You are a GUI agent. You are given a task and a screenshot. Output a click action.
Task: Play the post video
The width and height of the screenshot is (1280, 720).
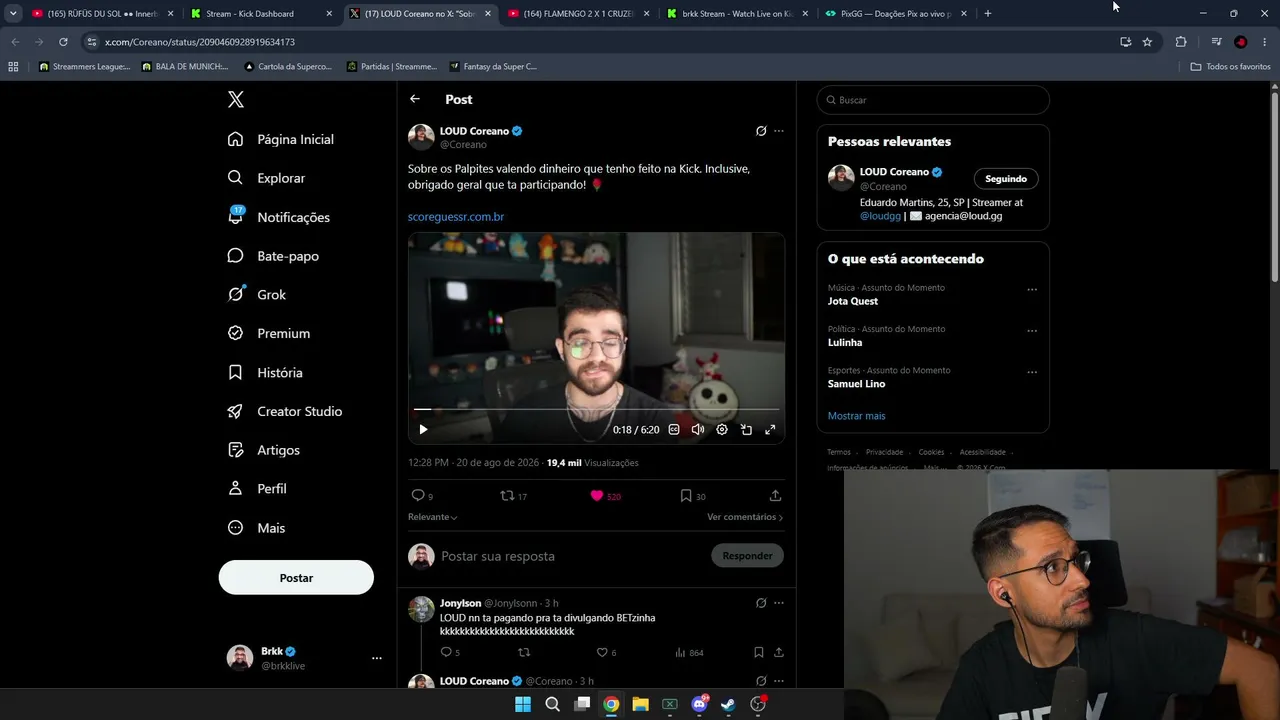pyautogui.click(x=423, y=429)
